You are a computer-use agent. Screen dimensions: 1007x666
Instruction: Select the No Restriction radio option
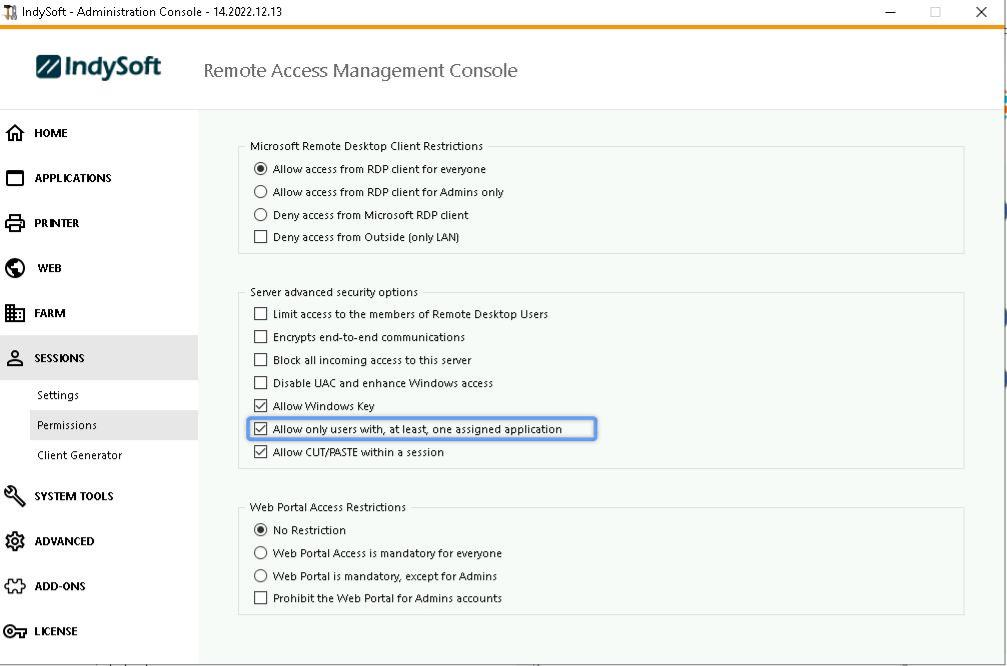click(x=260, y=530)
